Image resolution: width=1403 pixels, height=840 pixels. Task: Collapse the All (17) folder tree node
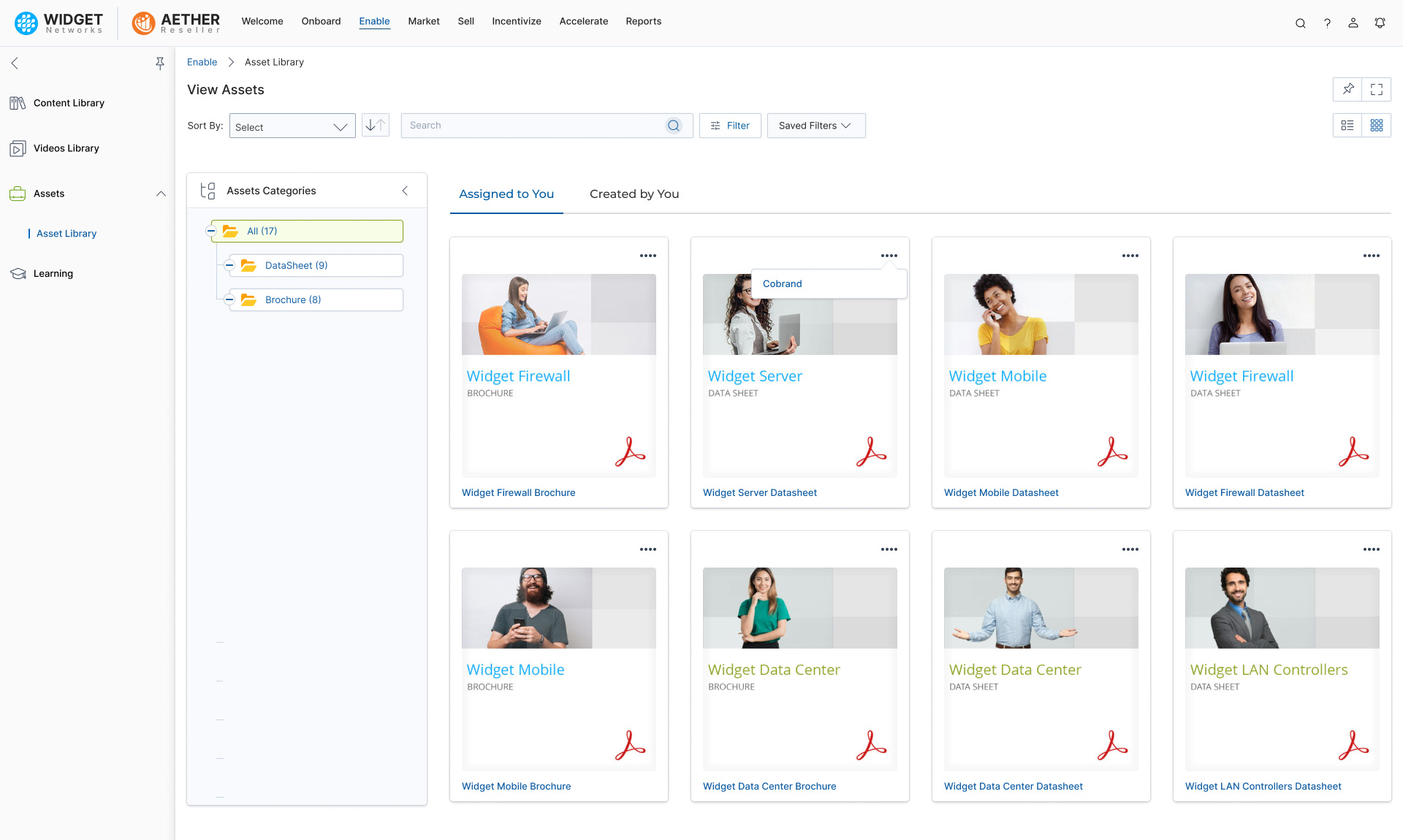[211, 231]
